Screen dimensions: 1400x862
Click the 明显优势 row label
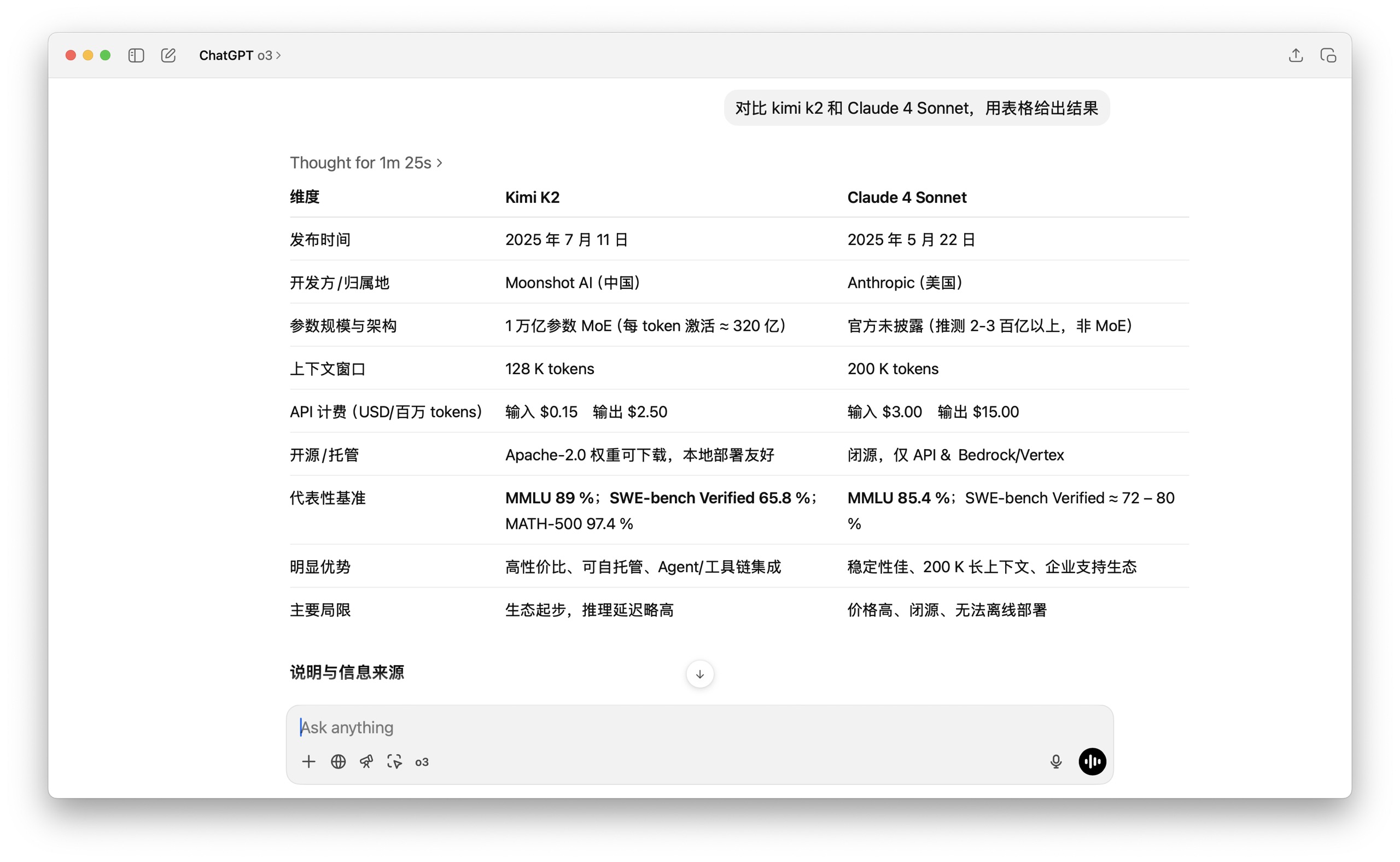[320, 567]
